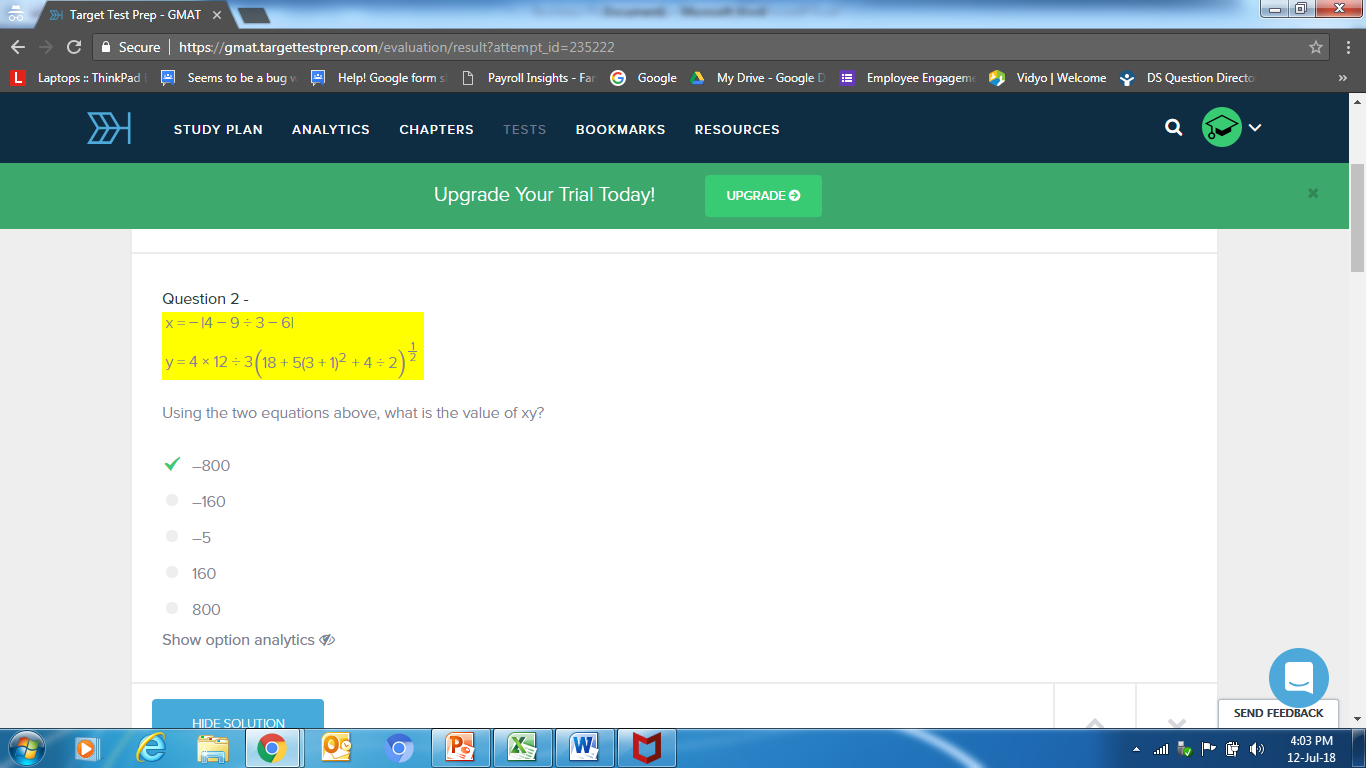Expand the profile dropdown chevron
1366x768 pixels.
[x=1255, y=128]
